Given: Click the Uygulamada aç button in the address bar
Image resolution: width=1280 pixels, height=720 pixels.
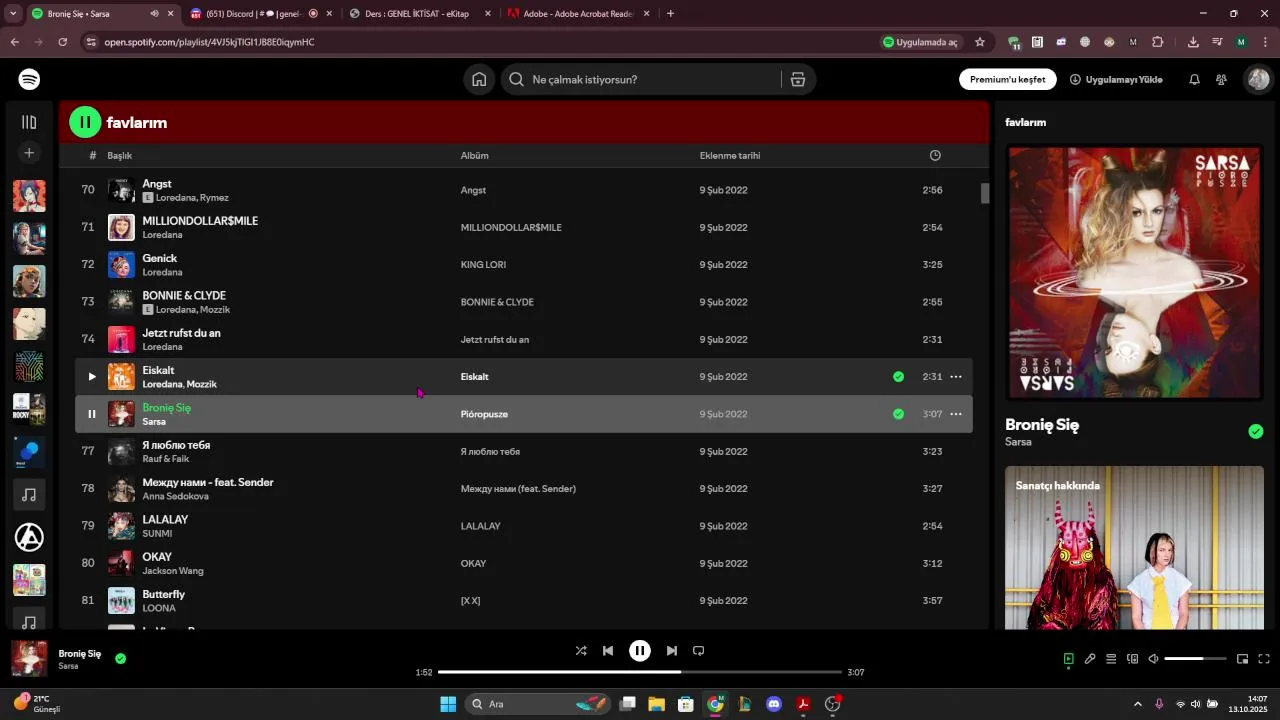Looking at the screenshot, I should point(921,42).
